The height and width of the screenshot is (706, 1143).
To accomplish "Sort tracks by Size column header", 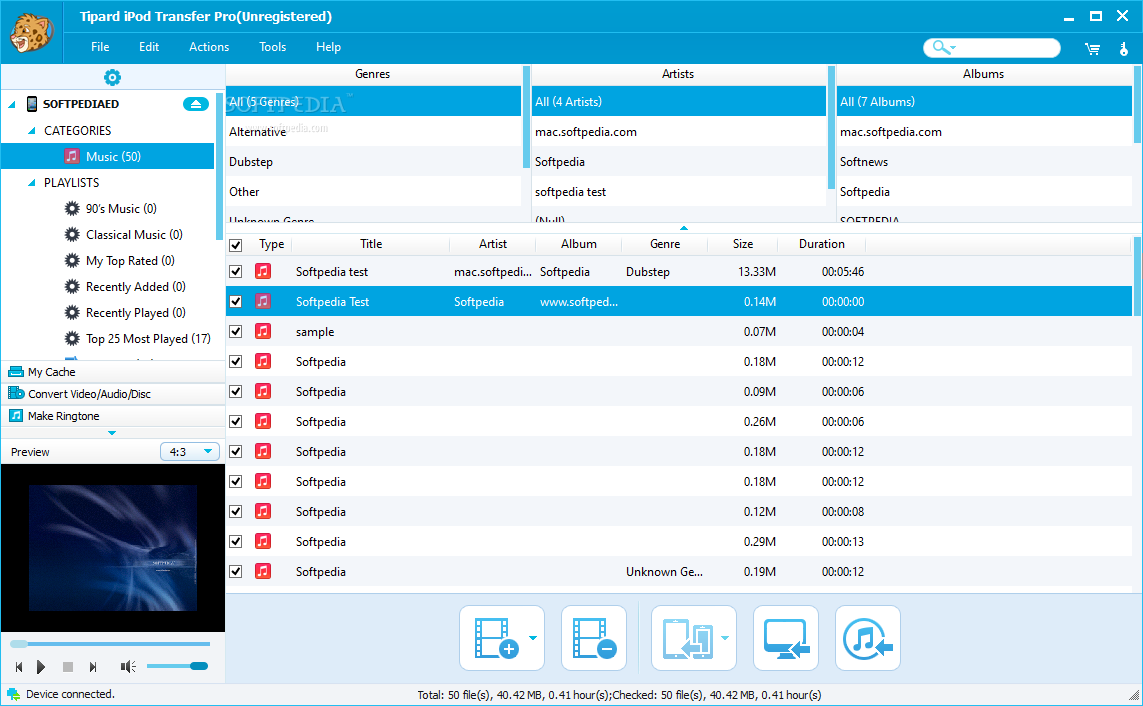I will 743,244.
